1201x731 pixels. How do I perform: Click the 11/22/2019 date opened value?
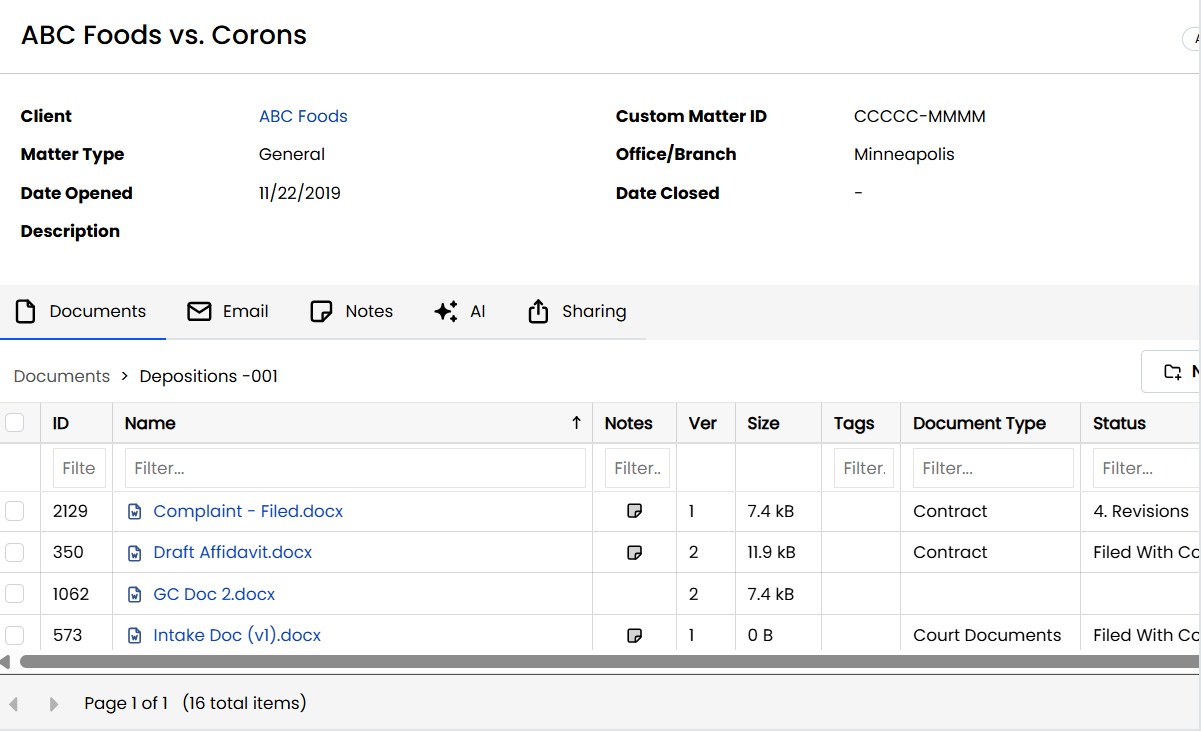[300, 193]
